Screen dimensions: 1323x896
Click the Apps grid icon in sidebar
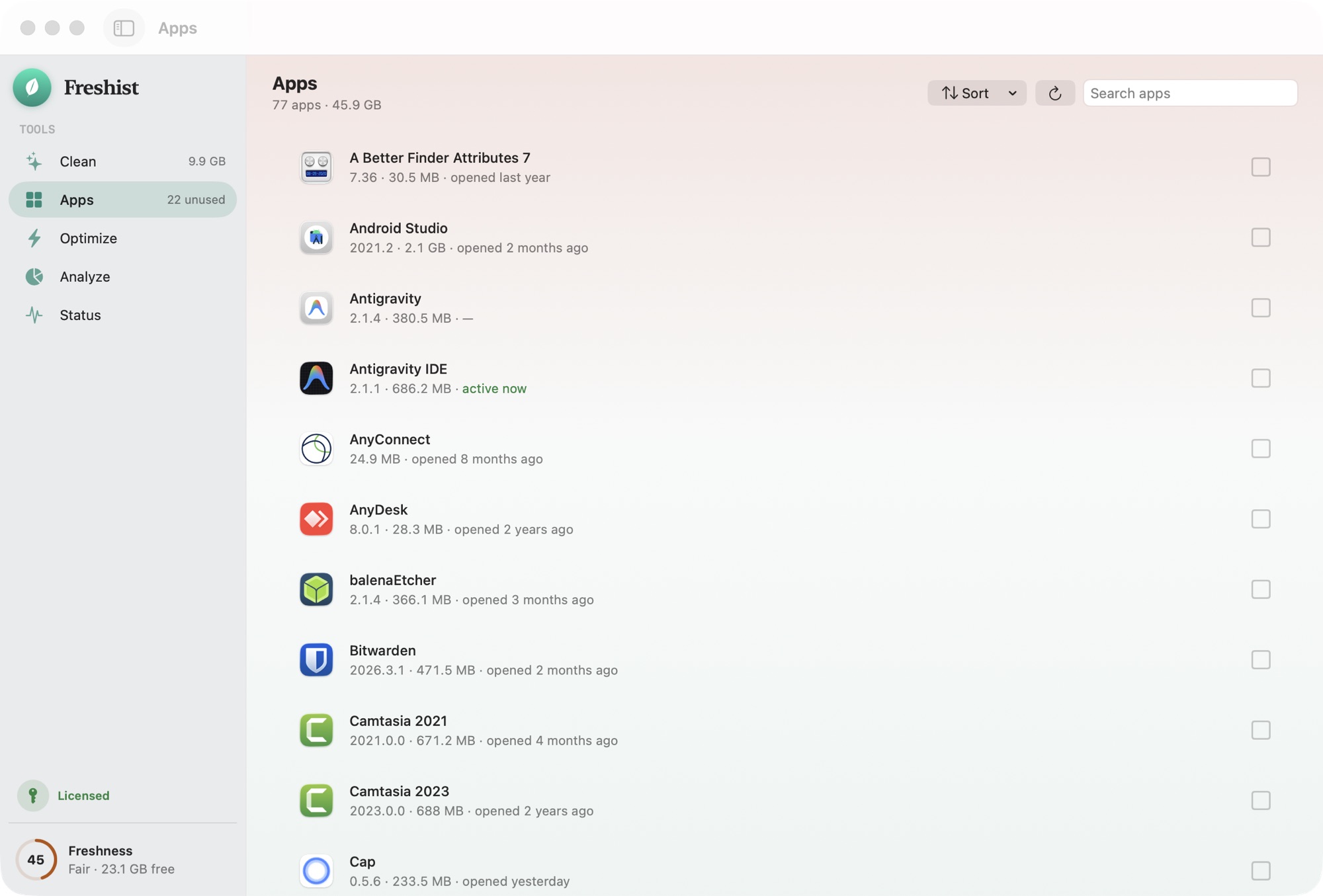[34, 200]
